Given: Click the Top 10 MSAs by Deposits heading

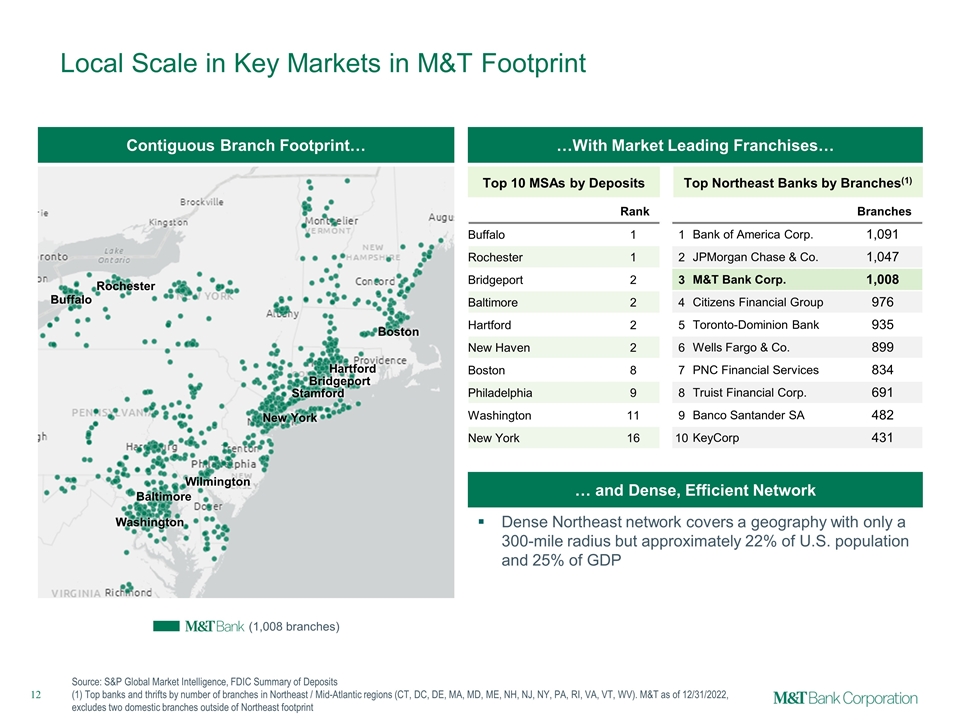Looking at the screenshot, I should point(565,183).
